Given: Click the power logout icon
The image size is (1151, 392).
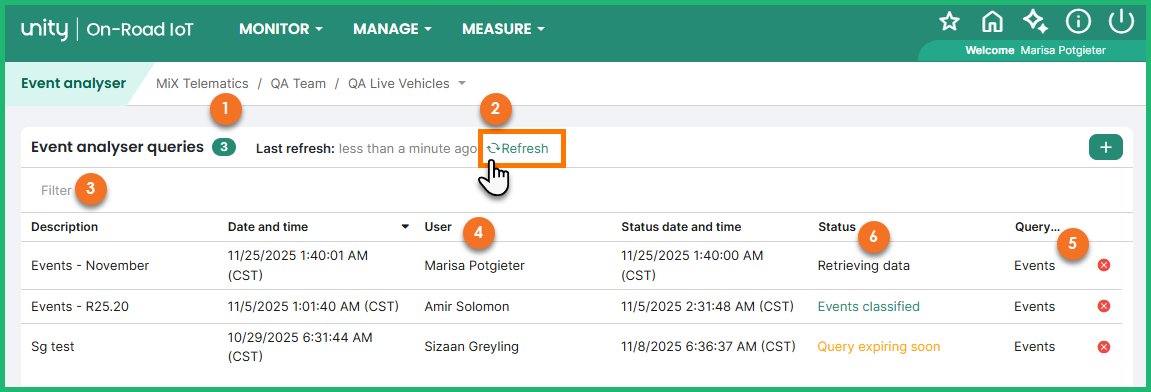Looking at the screenshot, I should pos(1122,22).
